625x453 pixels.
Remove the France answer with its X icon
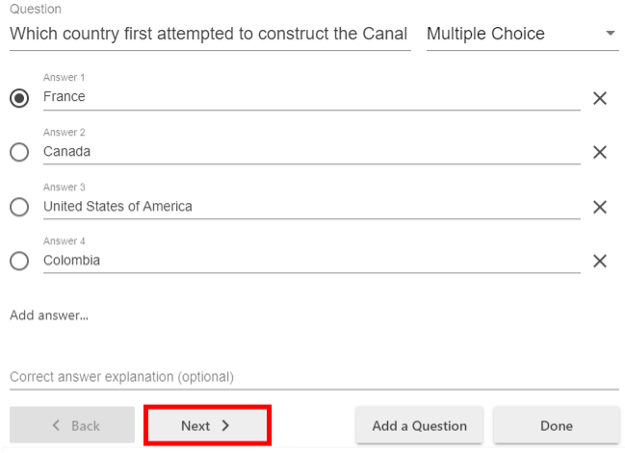tap(600, 98)
